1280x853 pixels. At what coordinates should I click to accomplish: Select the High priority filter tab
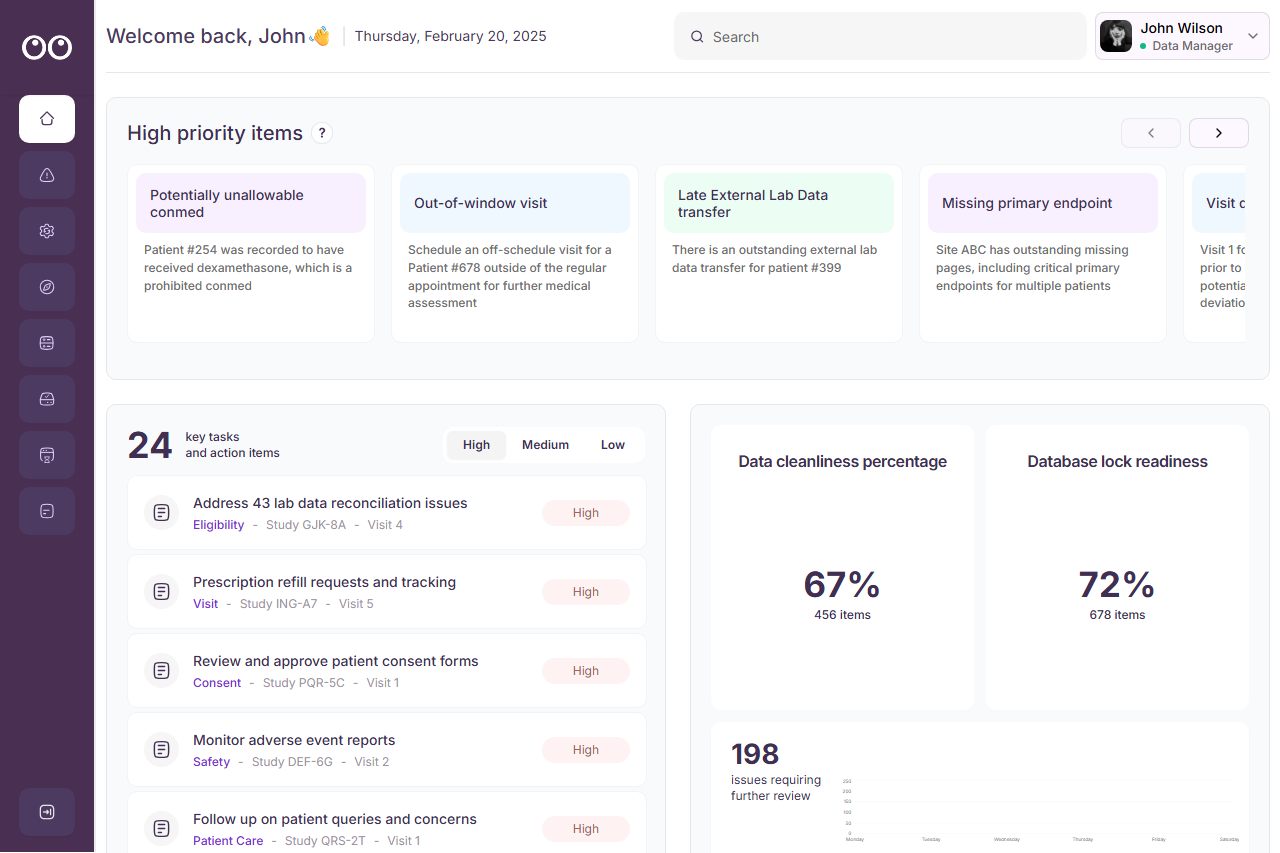tap(476, 445)
